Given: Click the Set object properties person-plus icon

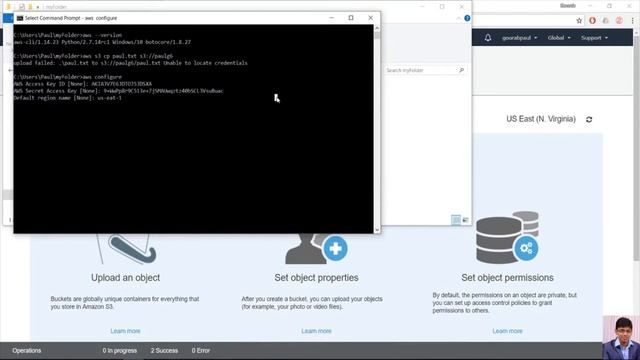Looking at the screenshot, I should (316, 248).
